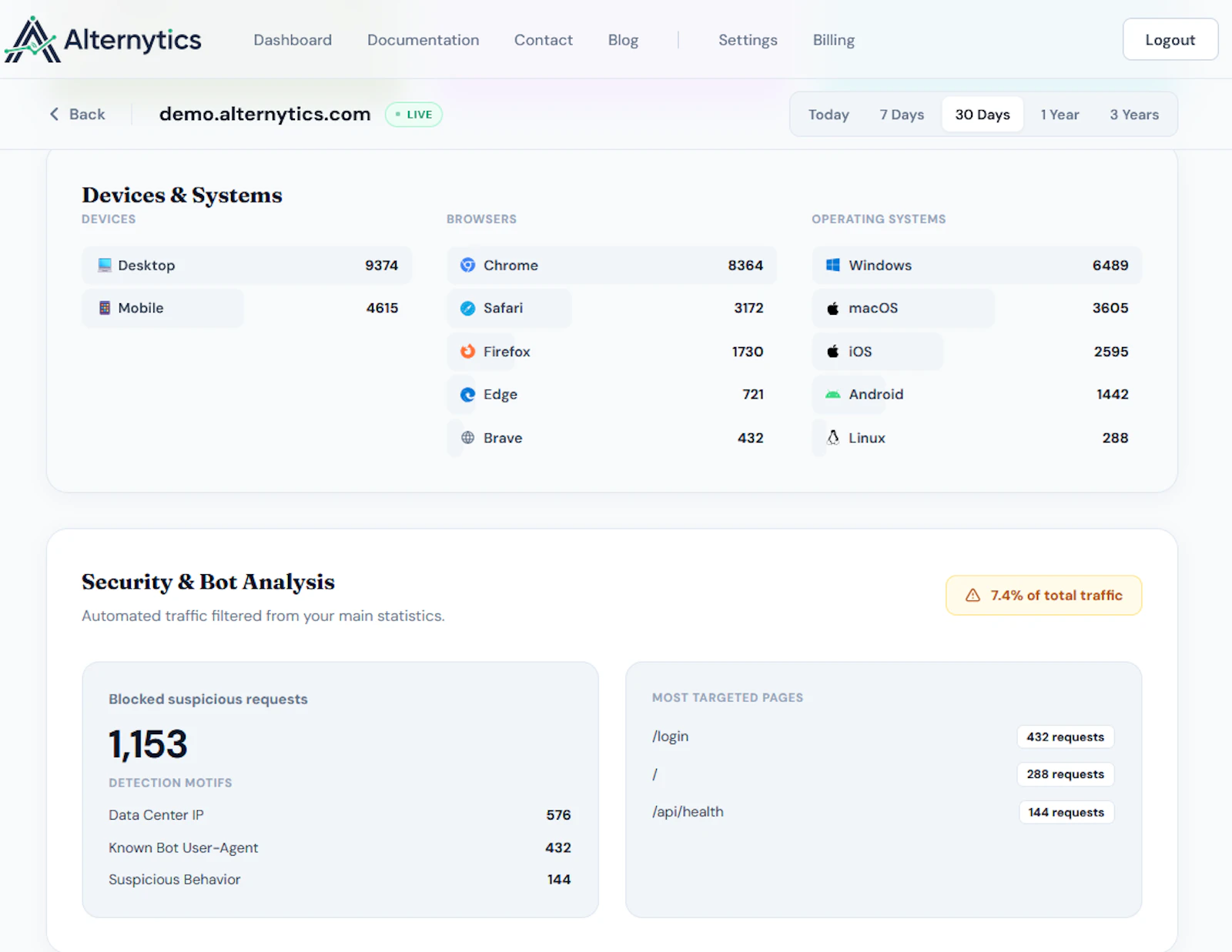Screen dimensions: 1232x952
Task: Click the macOS apple icon
Action: (x=833, y=309)
